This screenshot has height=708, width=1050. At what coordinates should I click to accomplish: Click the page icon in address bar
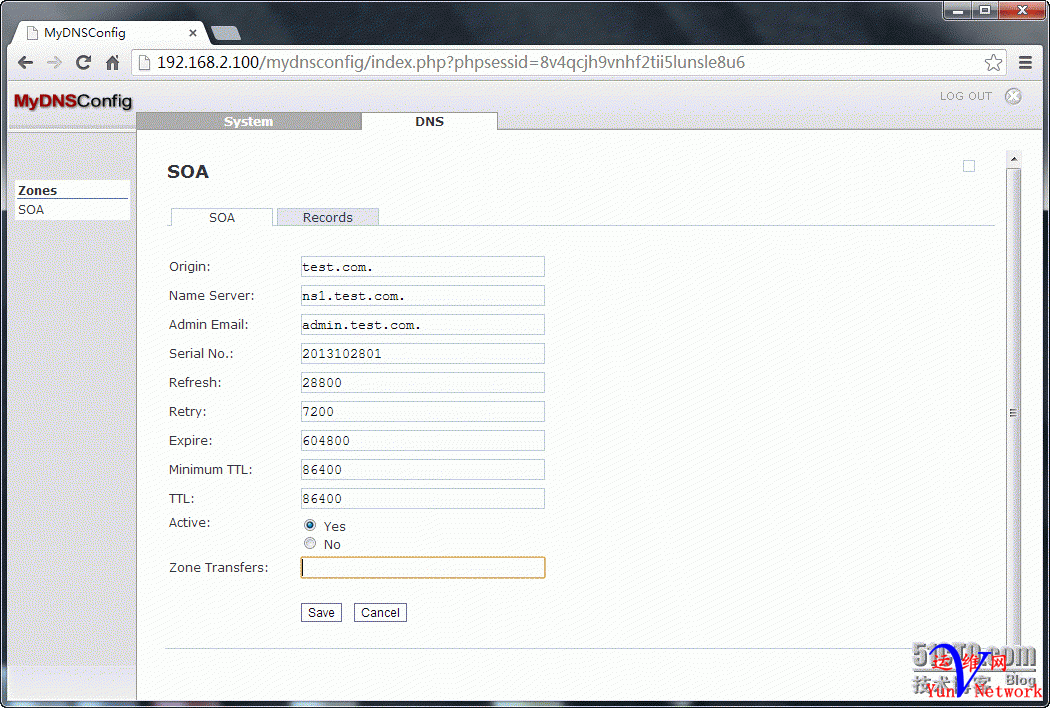click(143, 62)
